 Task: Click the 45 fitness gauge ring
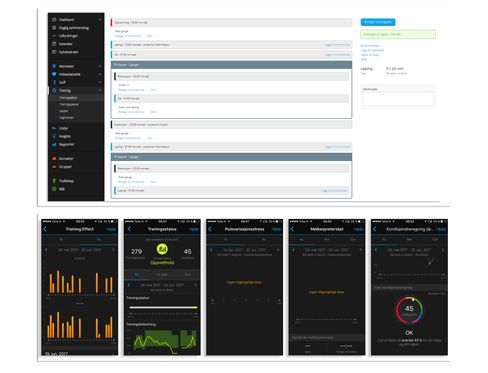(x=409, y=310)
